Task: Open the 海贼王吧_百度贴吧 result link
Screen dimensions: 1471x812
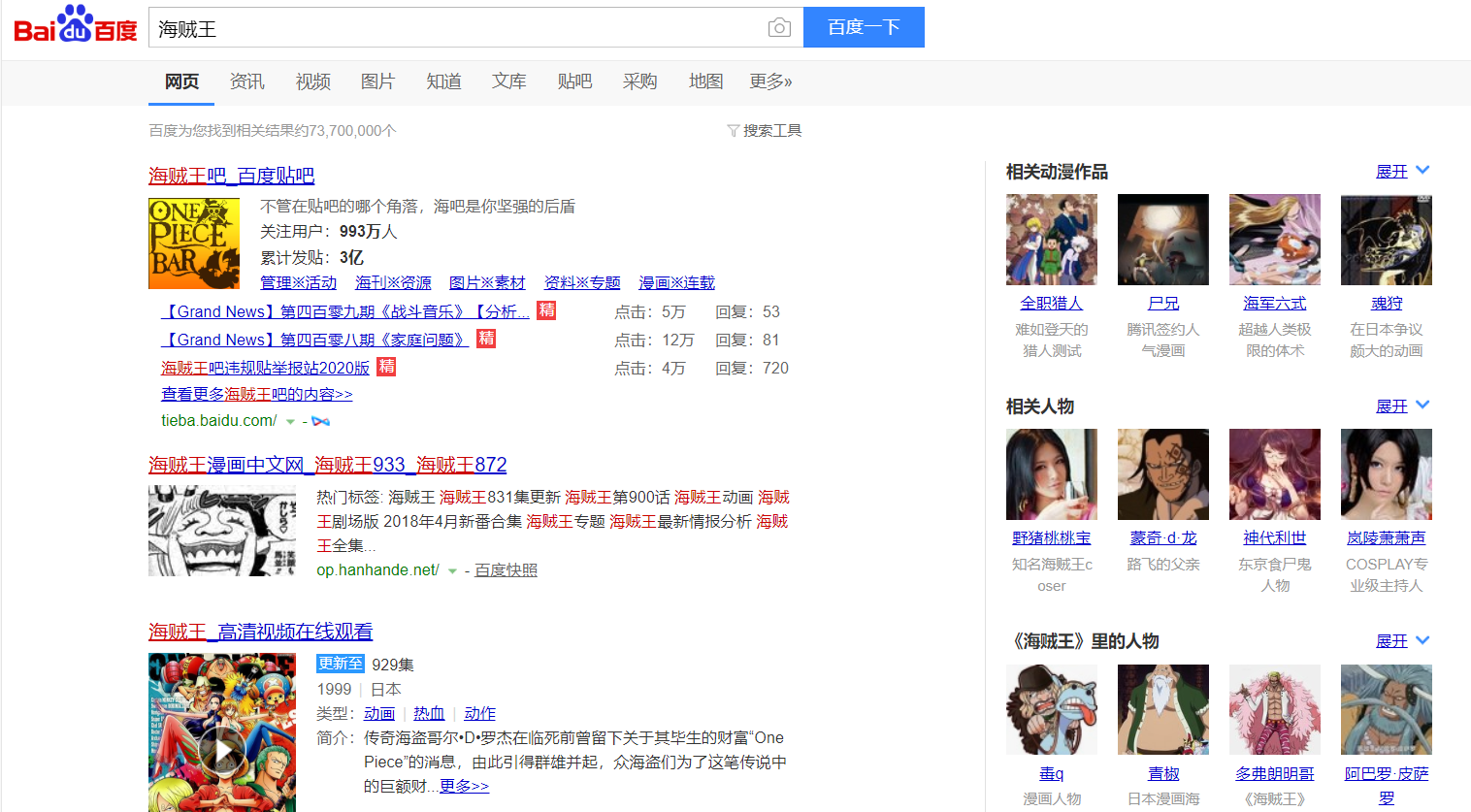Action: pos(232,176)
